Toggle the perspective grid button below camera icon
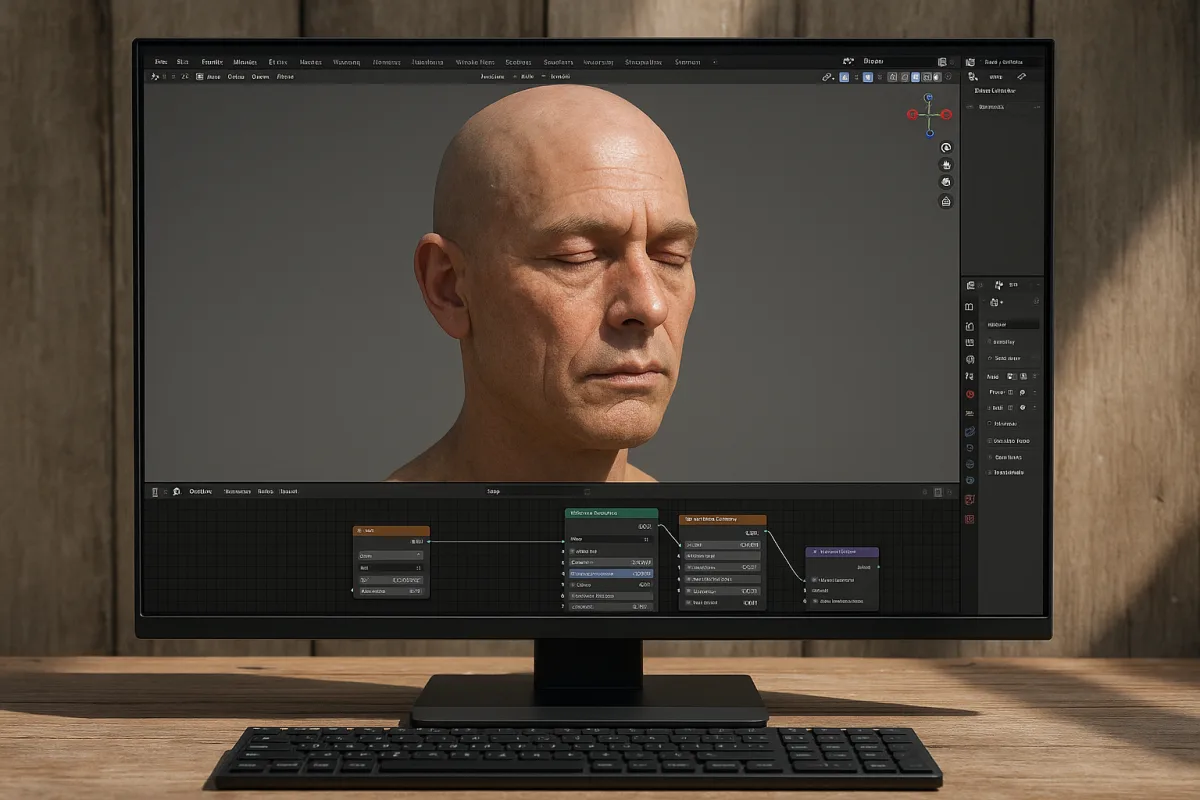The width and height of the screenshot is (1200, 800). pyautogui.click(x=946, y=201)
